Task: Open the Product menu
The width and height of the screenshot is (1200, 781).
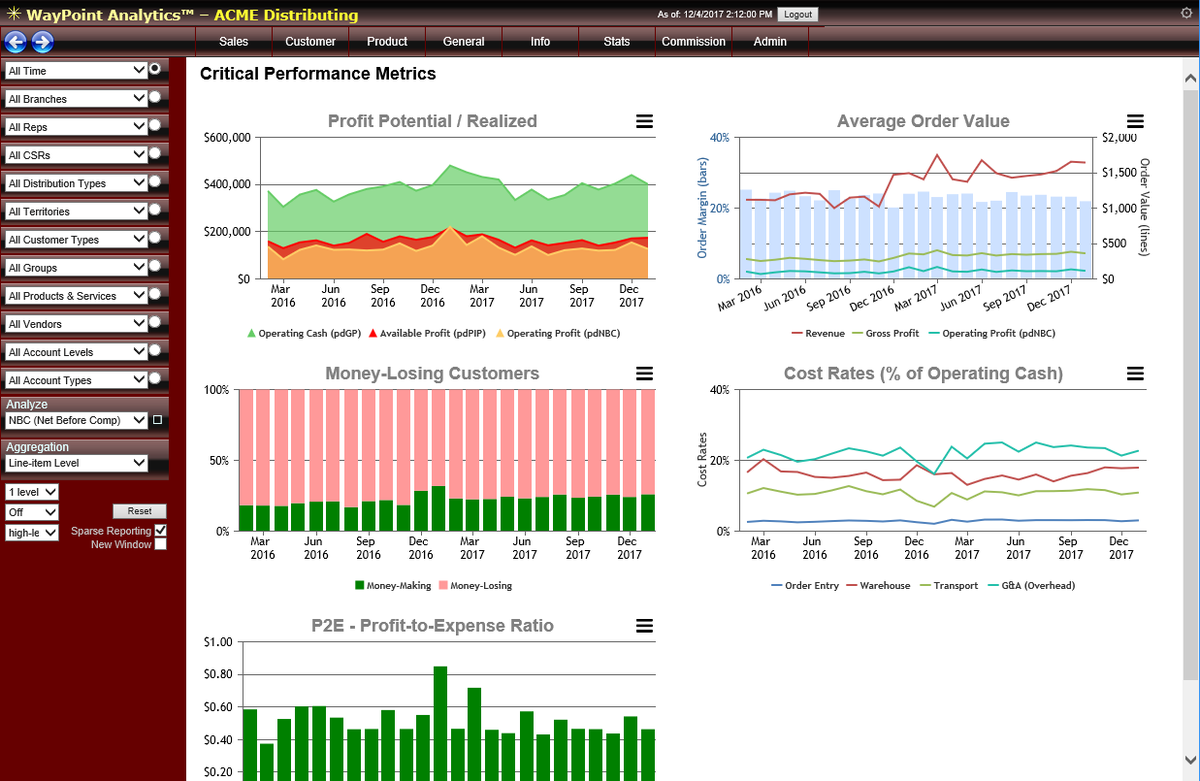Action: tap(387, 42)
